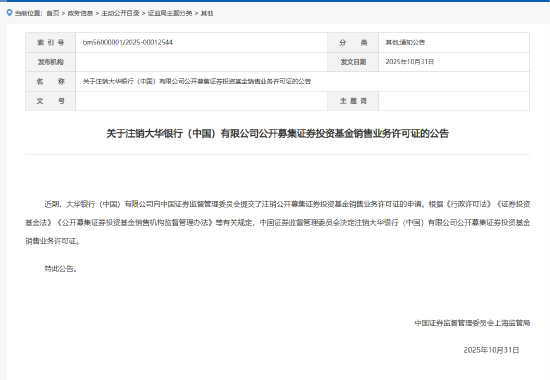Click the 名称 header cell
The height and width of the screenshot is (380, 550).
[51, 81]
